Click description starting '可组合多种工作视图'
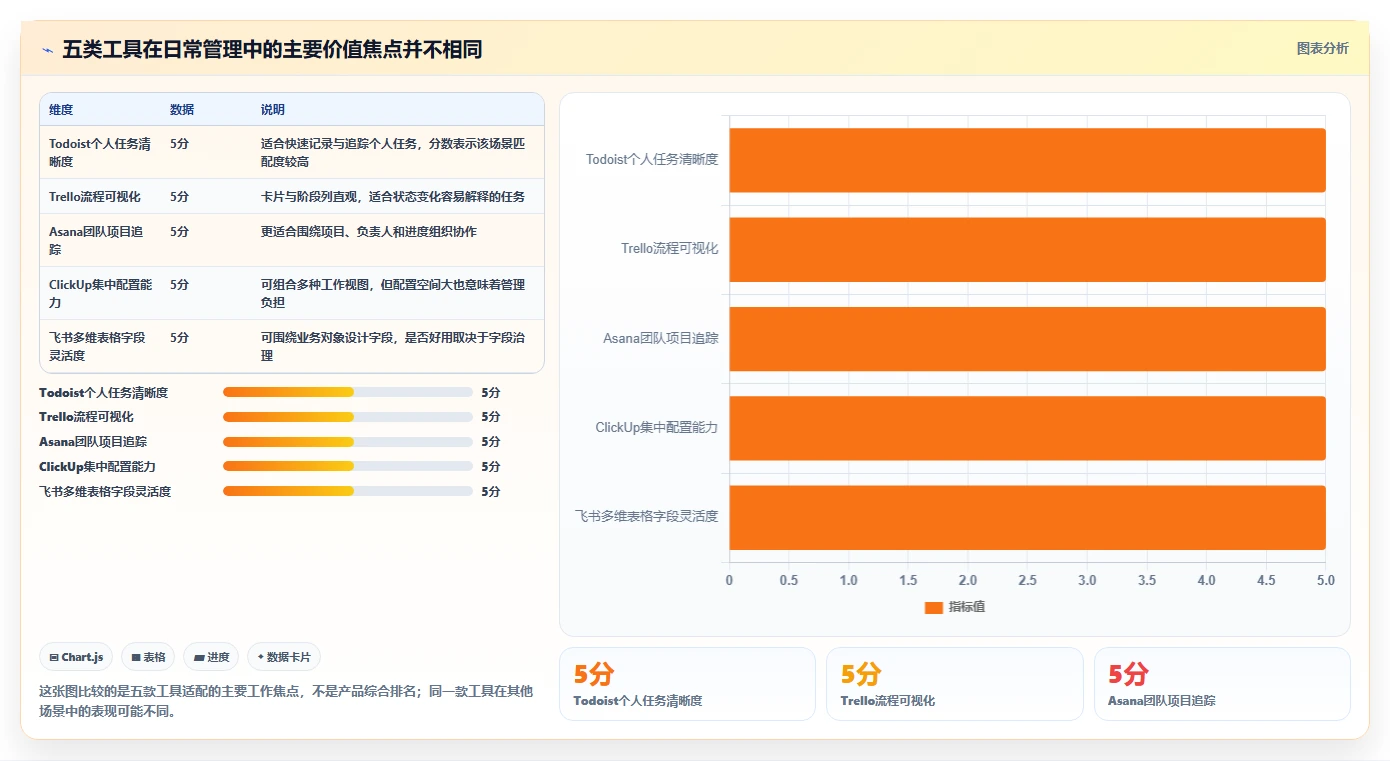 [393, 294]
